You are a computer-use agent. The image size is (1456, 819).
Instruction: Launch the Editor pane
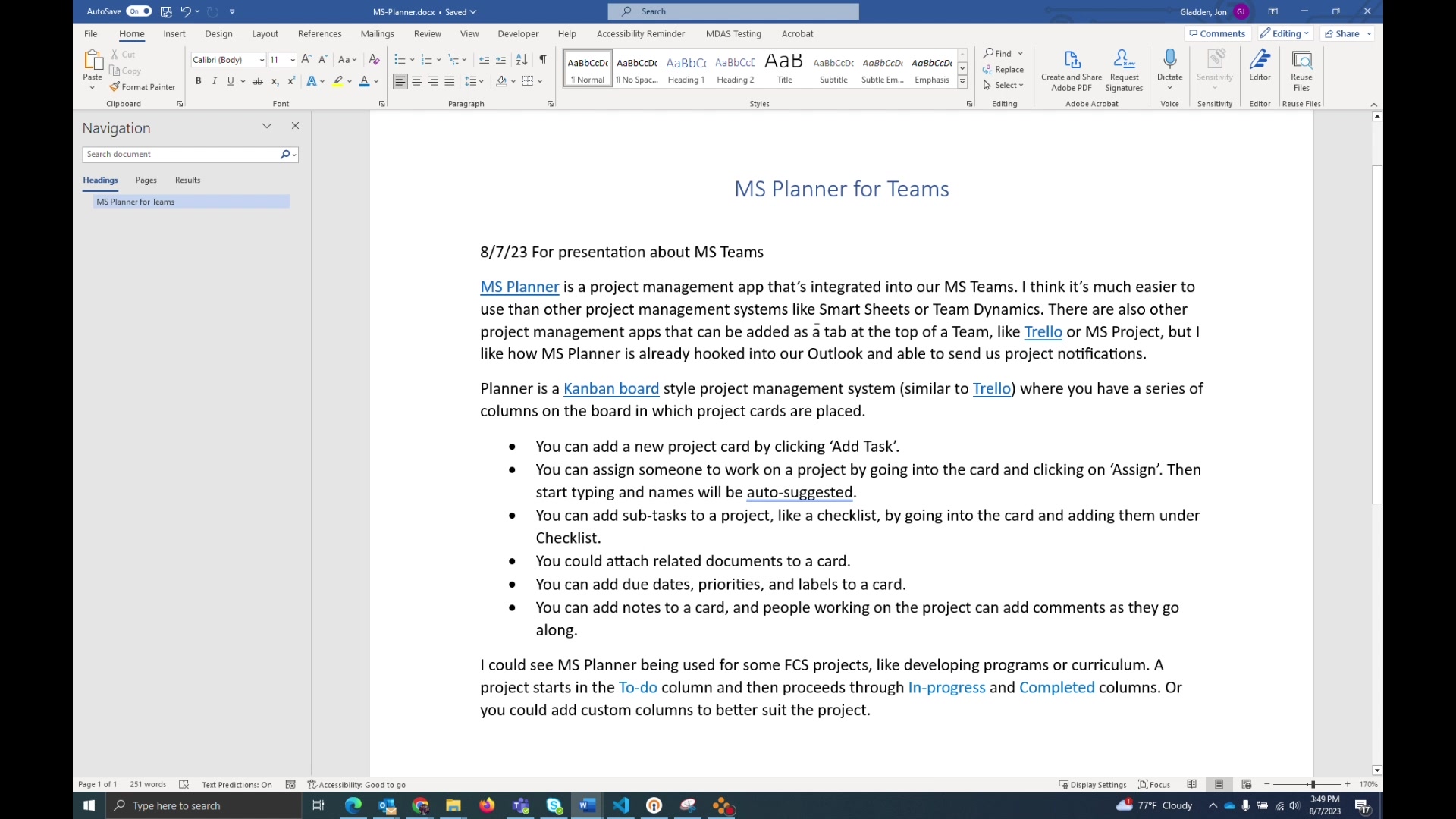point(1260,68)
